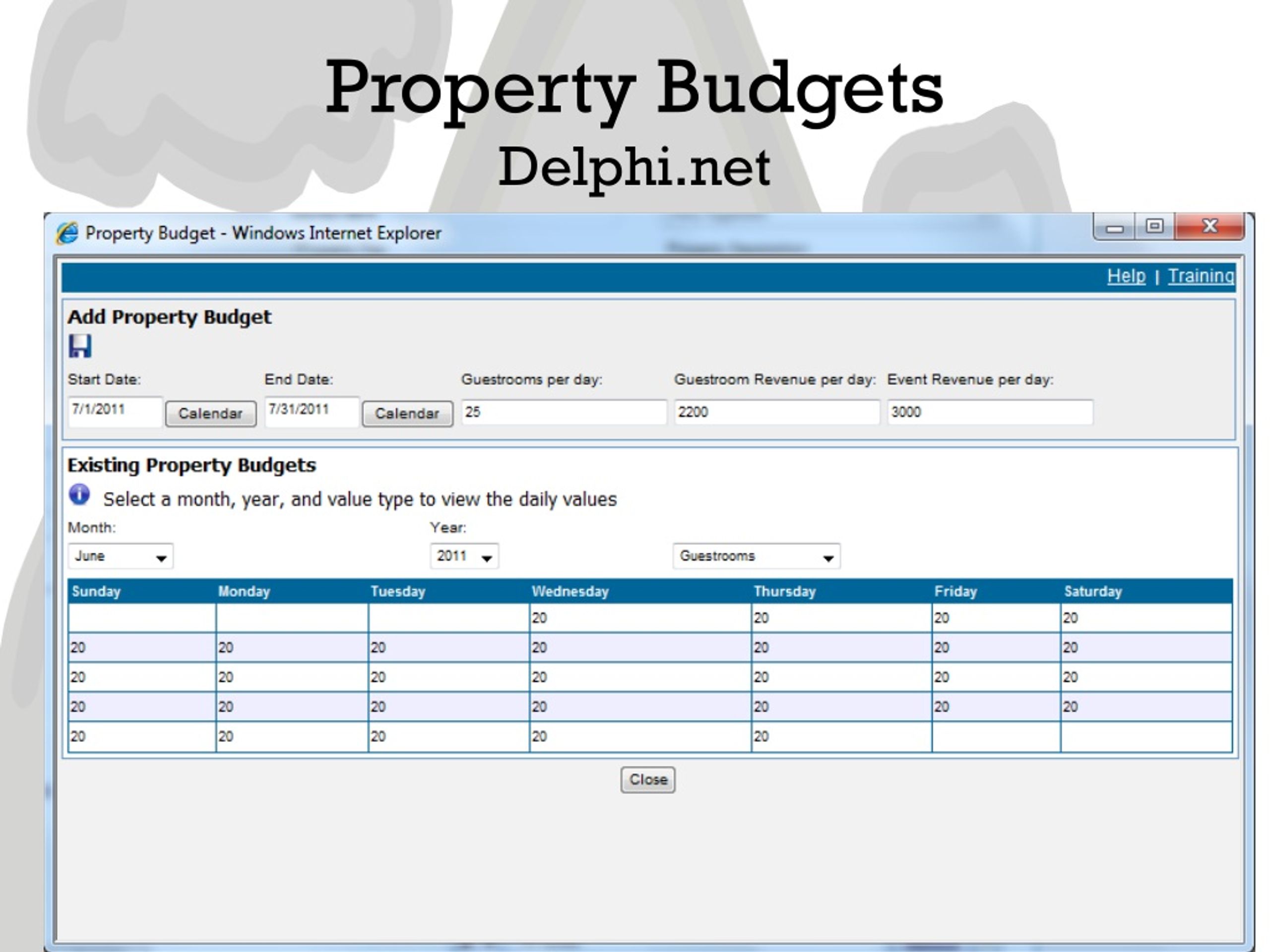Close window with the red X
This screenshot has height=952, width=1270.
click(x=1209, y=227)
